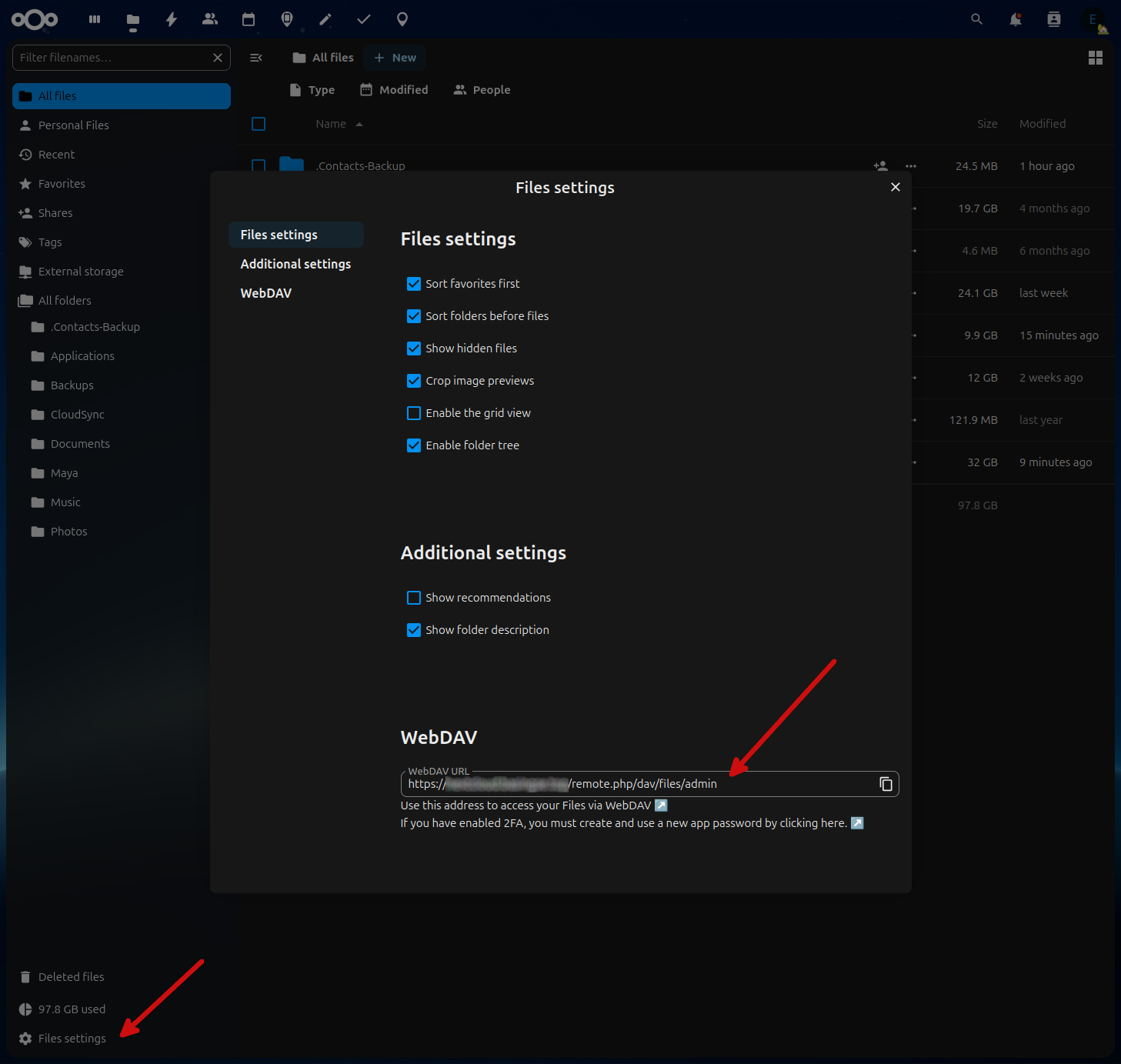Share the .Contacts-Backup folder
Viewport: 1121px width, 1064px height.
tap(881, 165)
